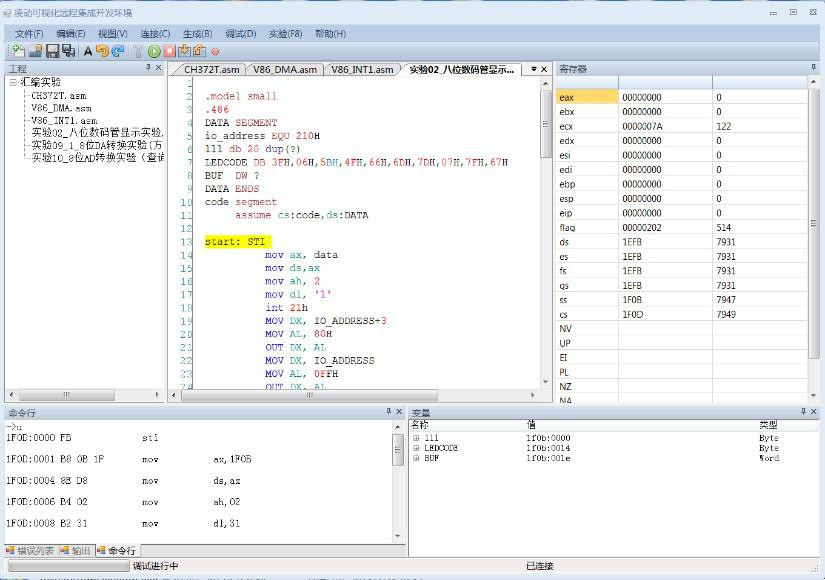
Task: Expand the BUF variable node
Action: (416, 458)
